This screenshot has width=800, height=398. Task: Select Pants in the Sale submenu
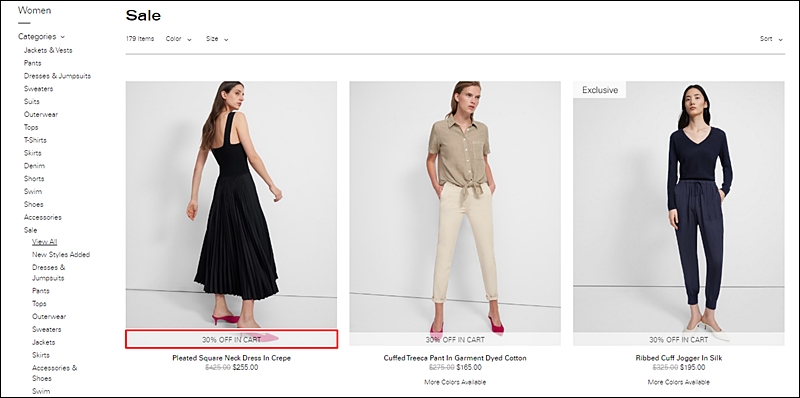[x=41, y=290]
